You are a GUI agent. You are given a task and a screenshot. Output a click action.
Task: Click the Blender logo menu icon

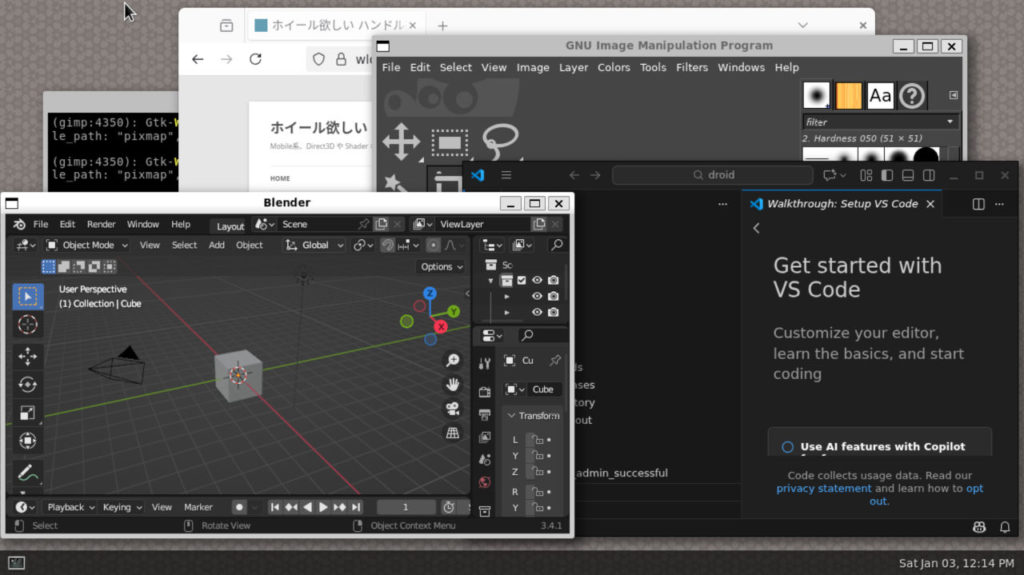coord(19,224)
